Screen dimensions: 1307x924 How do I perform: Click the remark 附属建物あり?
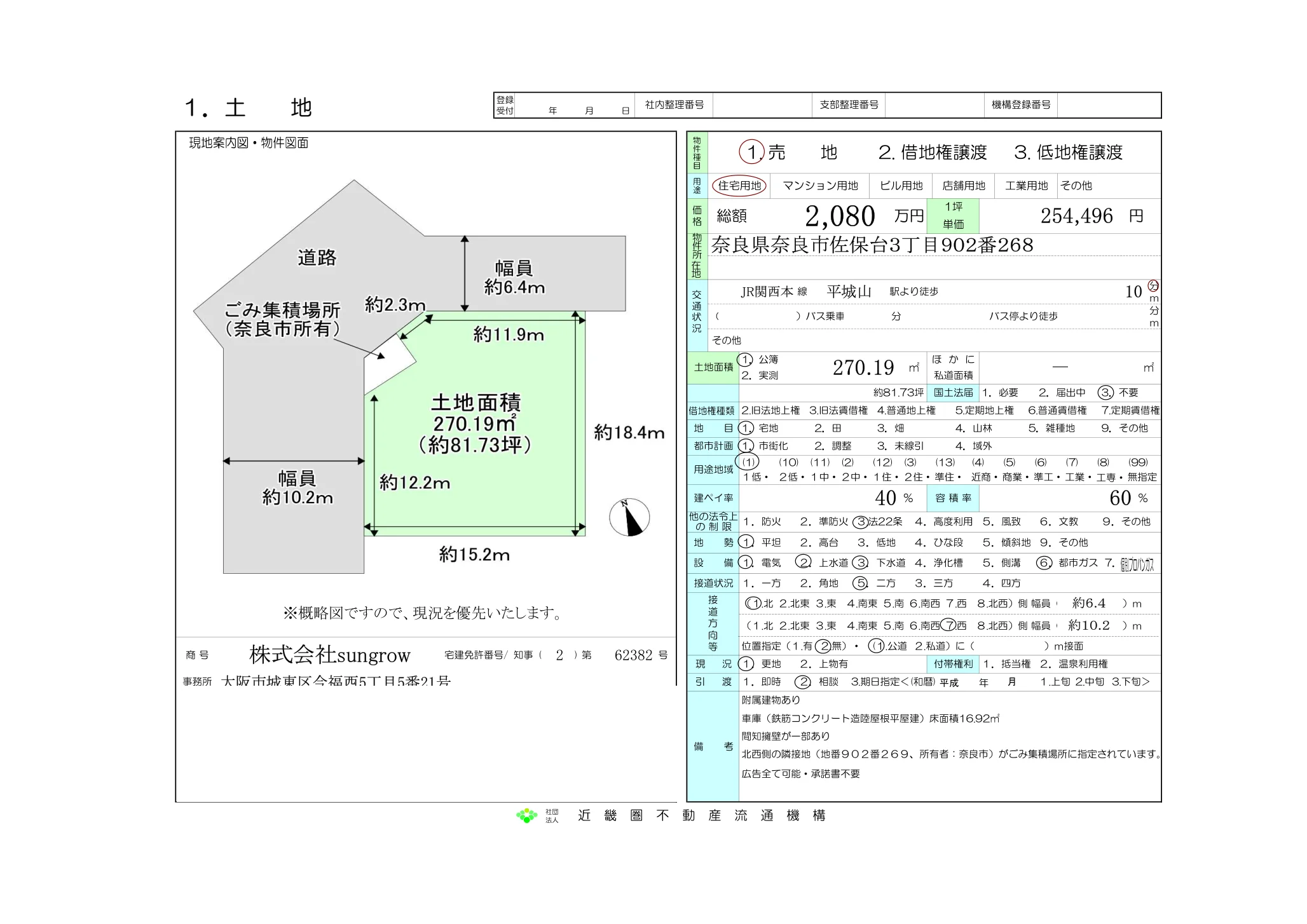pyautogui.click(x=770, y=700)
